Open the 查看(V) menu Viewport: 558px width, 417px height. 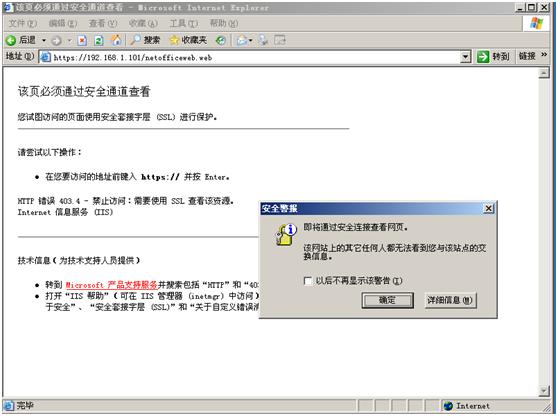click(x=103, y=23)
